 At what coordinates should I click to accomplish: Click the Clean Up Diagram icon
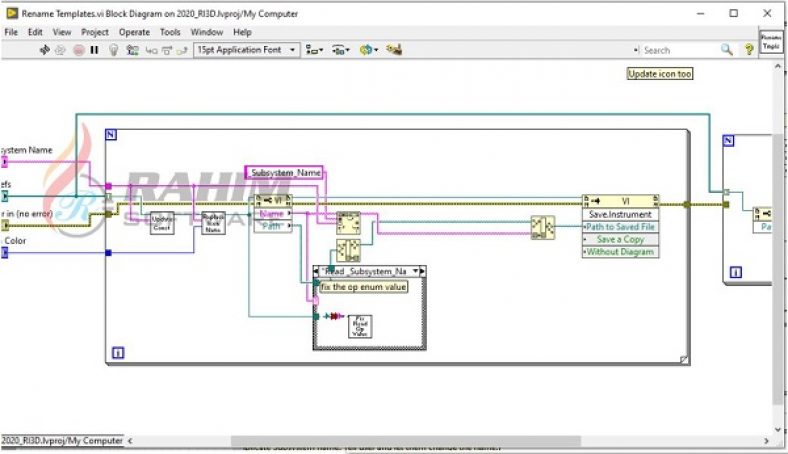click(x=394, y=50)
